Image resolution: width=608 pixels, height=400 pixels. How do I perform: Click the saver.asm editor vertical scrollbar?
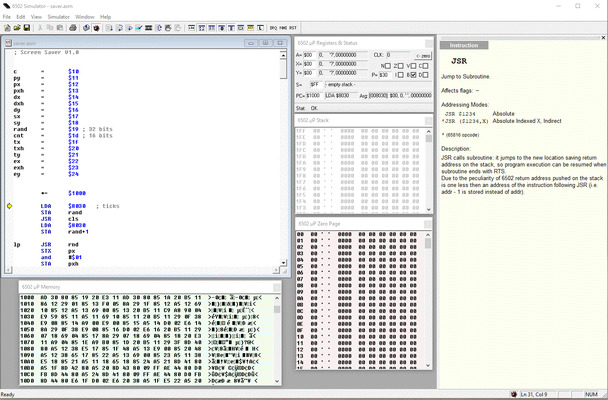pos(283,159)
